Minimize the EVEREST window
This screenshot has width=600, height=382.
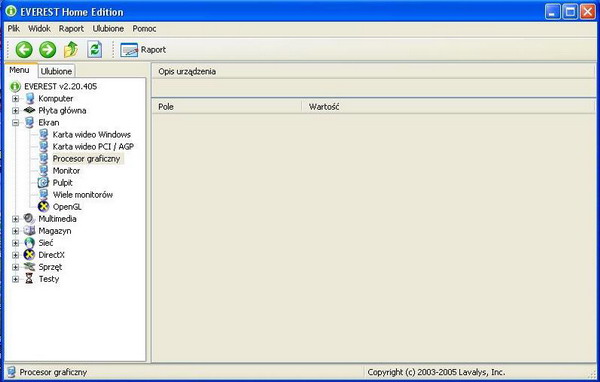click(x=552, y=12)
